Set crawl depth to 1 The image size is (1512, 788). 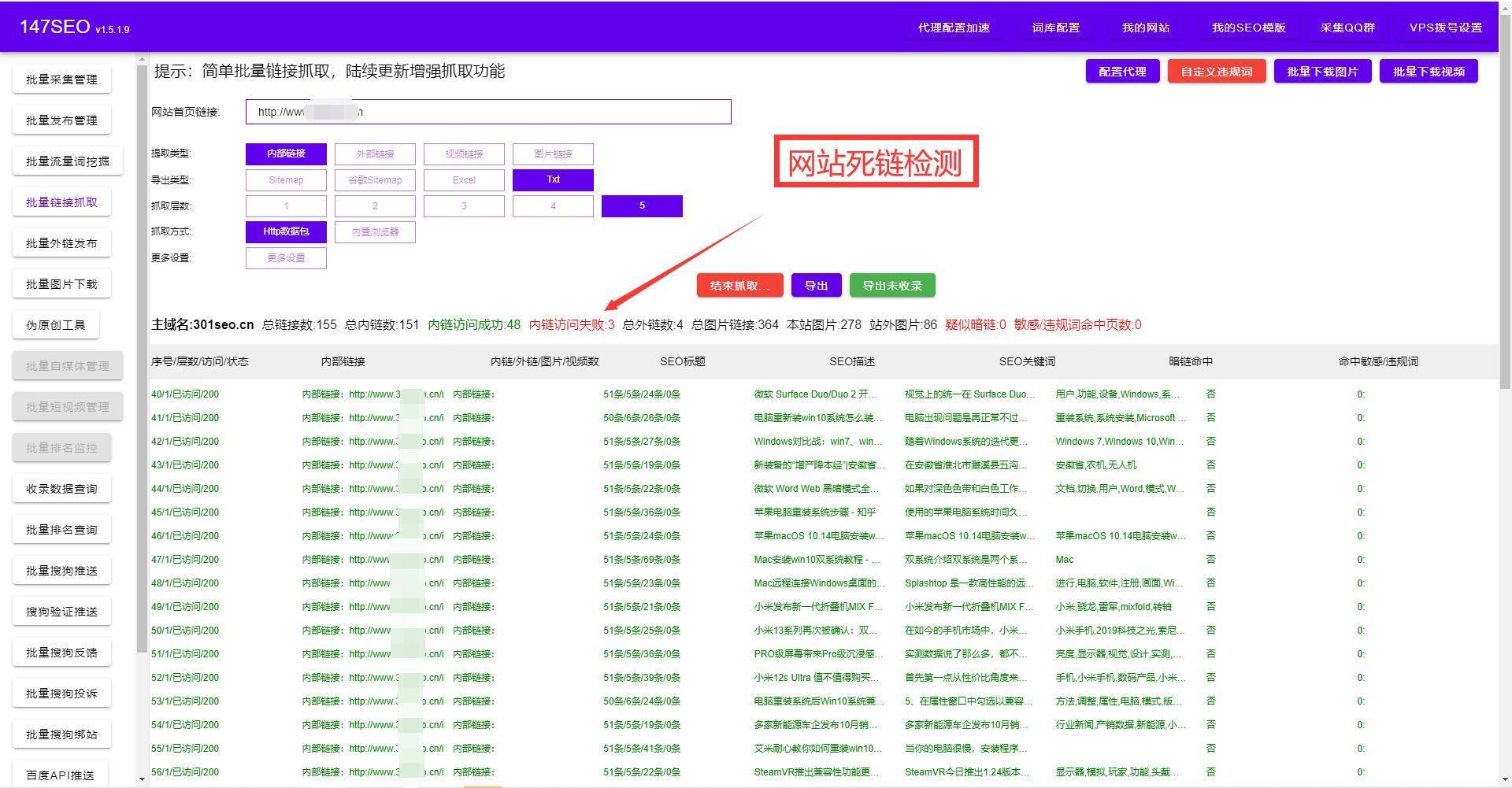coord(286,206)
